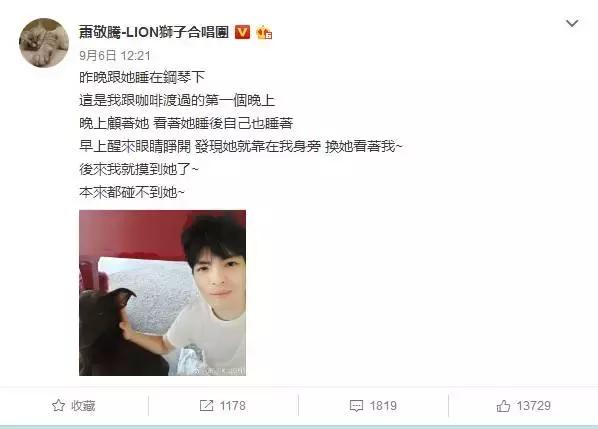The image size is (598, 429).
Task: Open reposts count 1178
Action: 233,406
